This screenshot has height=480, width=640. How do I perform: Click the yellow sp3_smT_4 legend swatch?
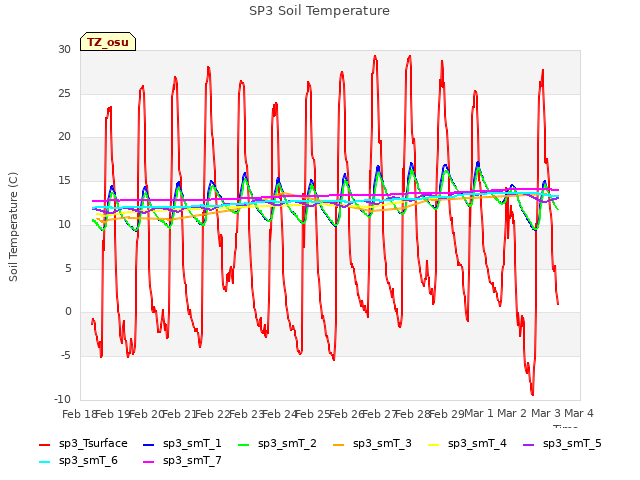tap(433, 444)
